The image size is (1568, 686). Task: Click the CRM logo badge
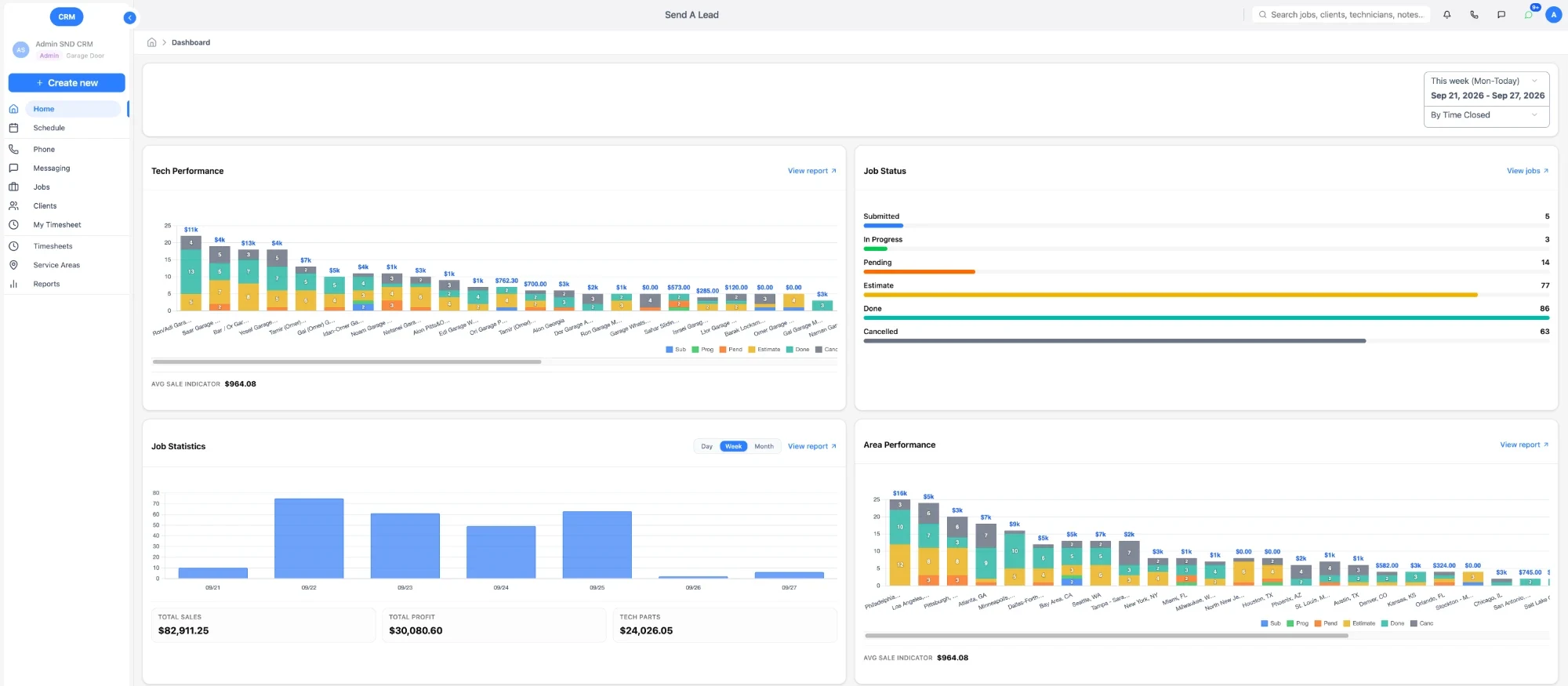67,16
